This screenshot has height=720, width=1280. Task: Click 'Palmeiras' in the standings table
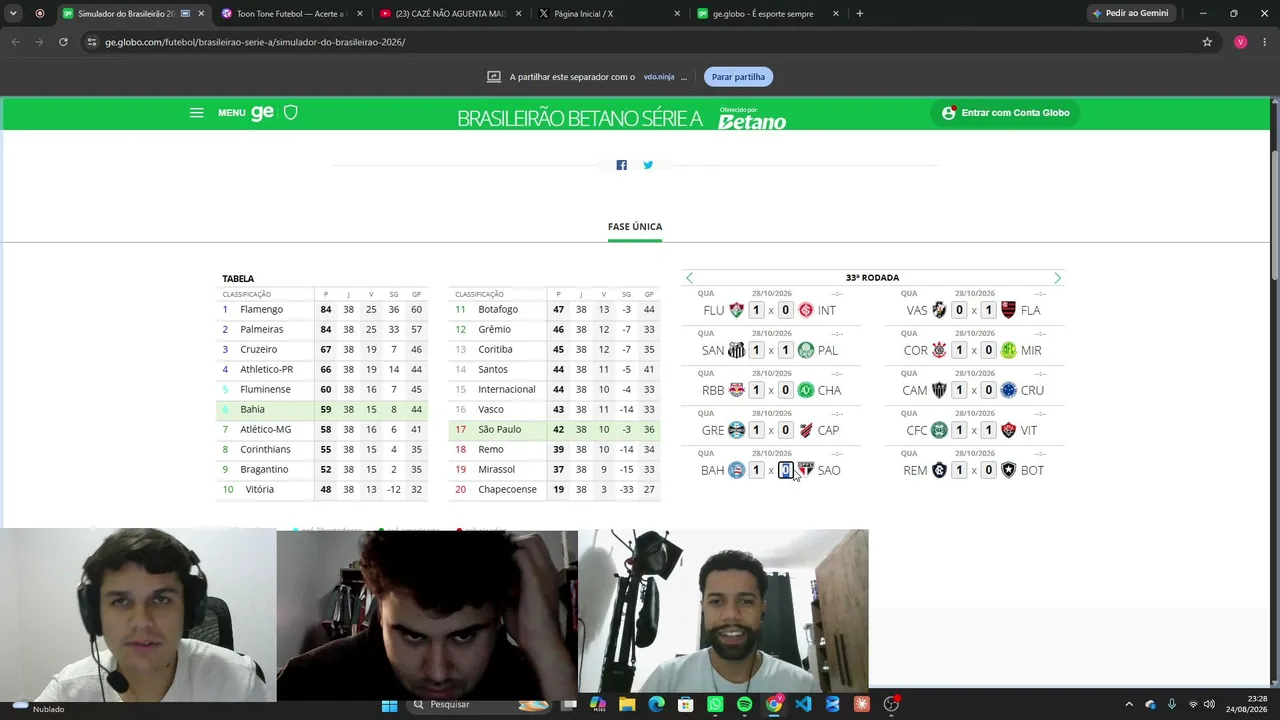pos(261,330)
